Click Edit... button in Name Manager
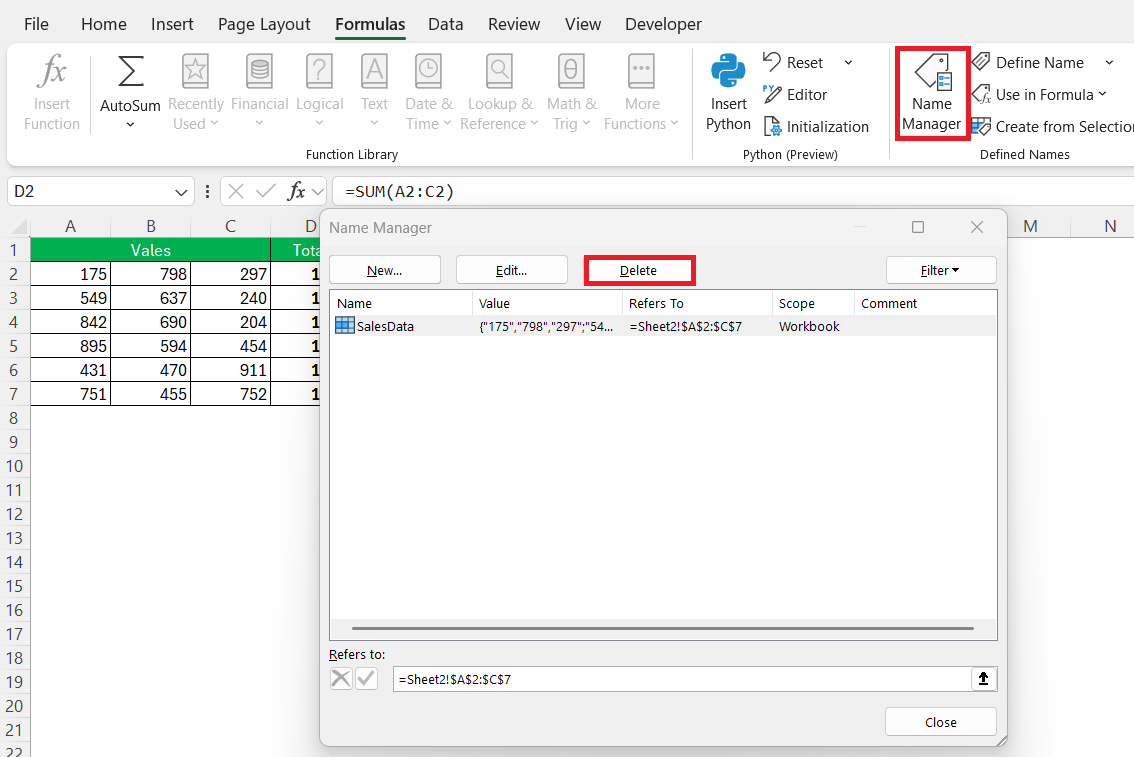Viewport: 1134px width, 757px height. click(x=511, y=270)
